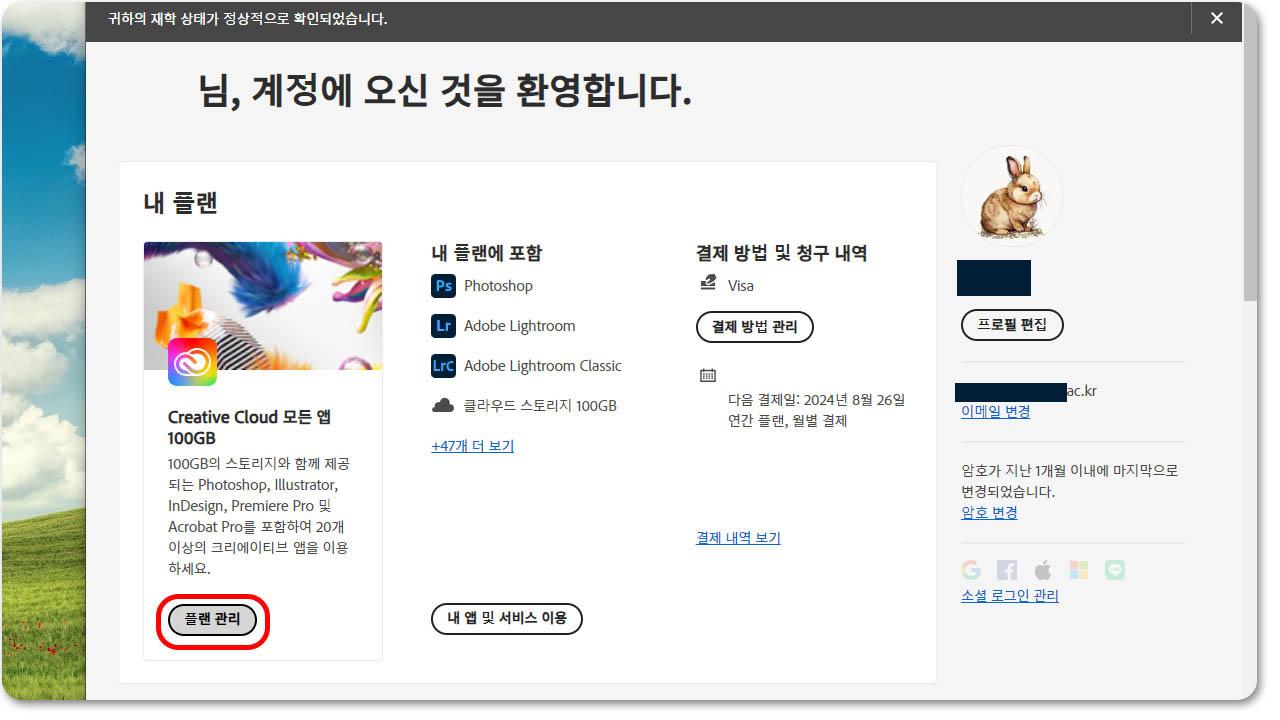Click the 결제 방법 및 청구 내역 heading
The image size is (1280, 720).
(x=782, y=253)
